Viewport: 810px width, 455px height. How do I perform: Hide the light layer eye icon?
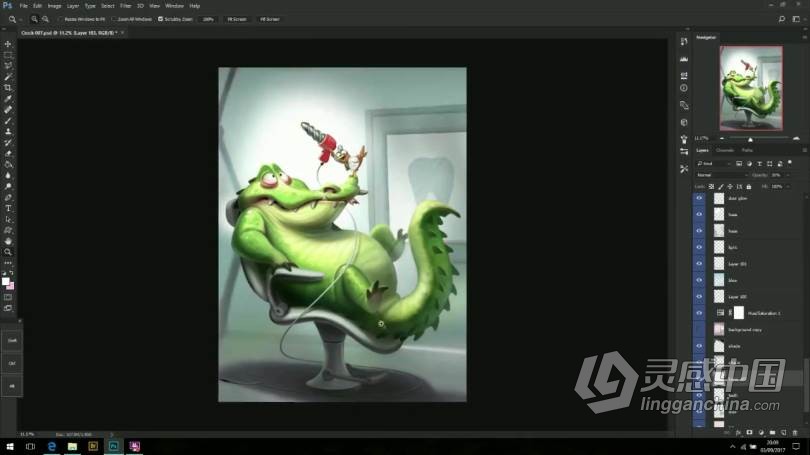pyautogui.click(x=699, y=247)
